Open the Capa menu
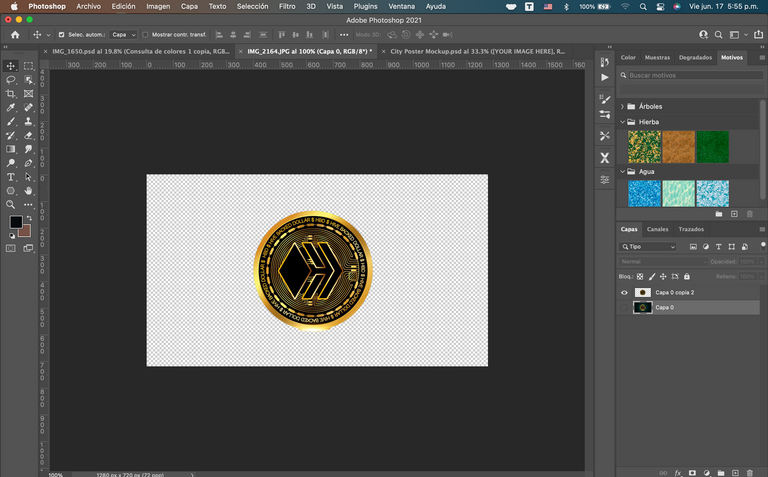768x477 pixels. click(x=189, y=6)
